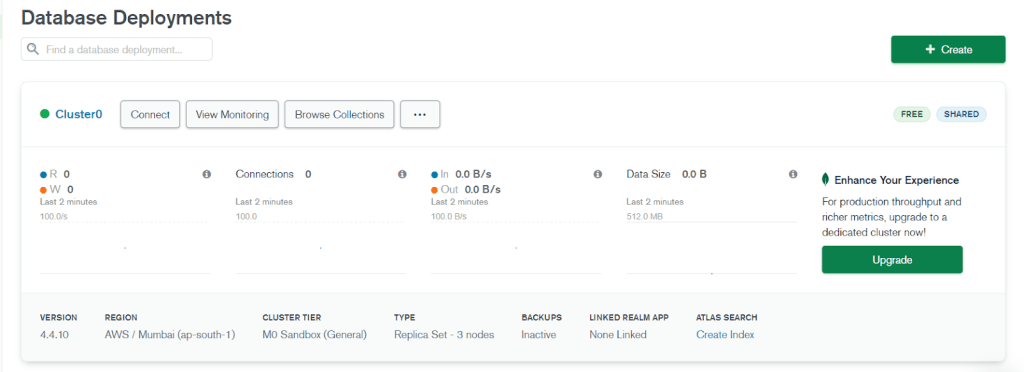Image resolution: width=1024 pixels, height=372 pixels.
Task: Click the orange W write indicator dot
Action: tap(43, 190)
